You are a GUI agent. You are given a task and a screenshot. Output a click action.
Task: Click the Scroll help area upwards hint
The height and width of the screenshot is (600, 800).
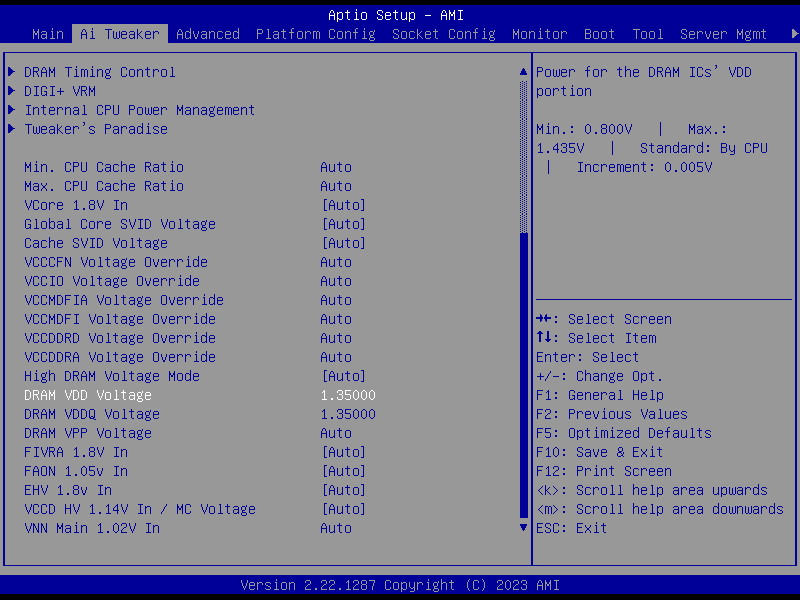[652, 490]
